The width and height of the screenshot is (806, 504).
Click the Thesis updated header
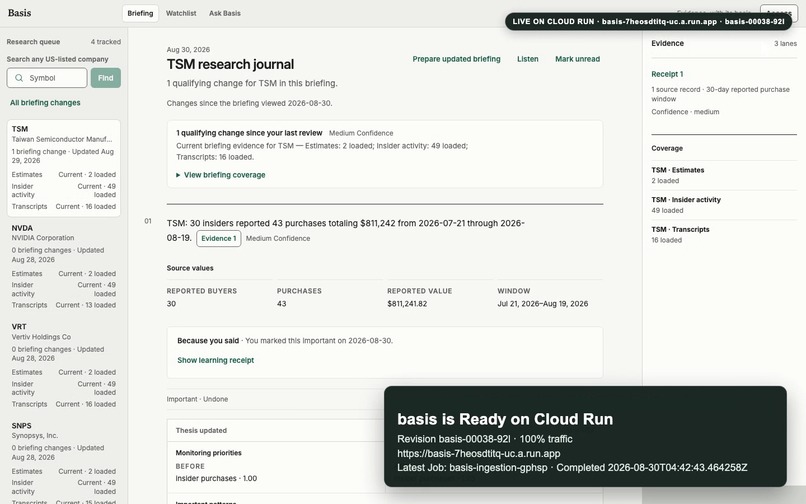click(201, 430)
